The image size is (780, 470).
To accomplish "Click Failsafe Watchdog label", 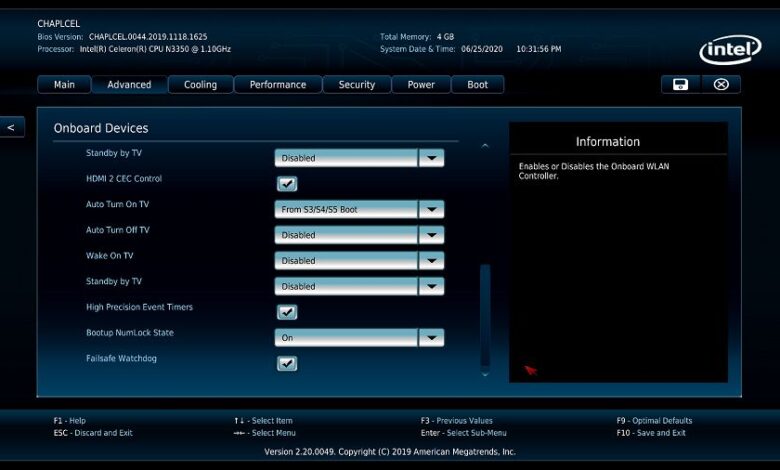I will (x=121, y=358).
